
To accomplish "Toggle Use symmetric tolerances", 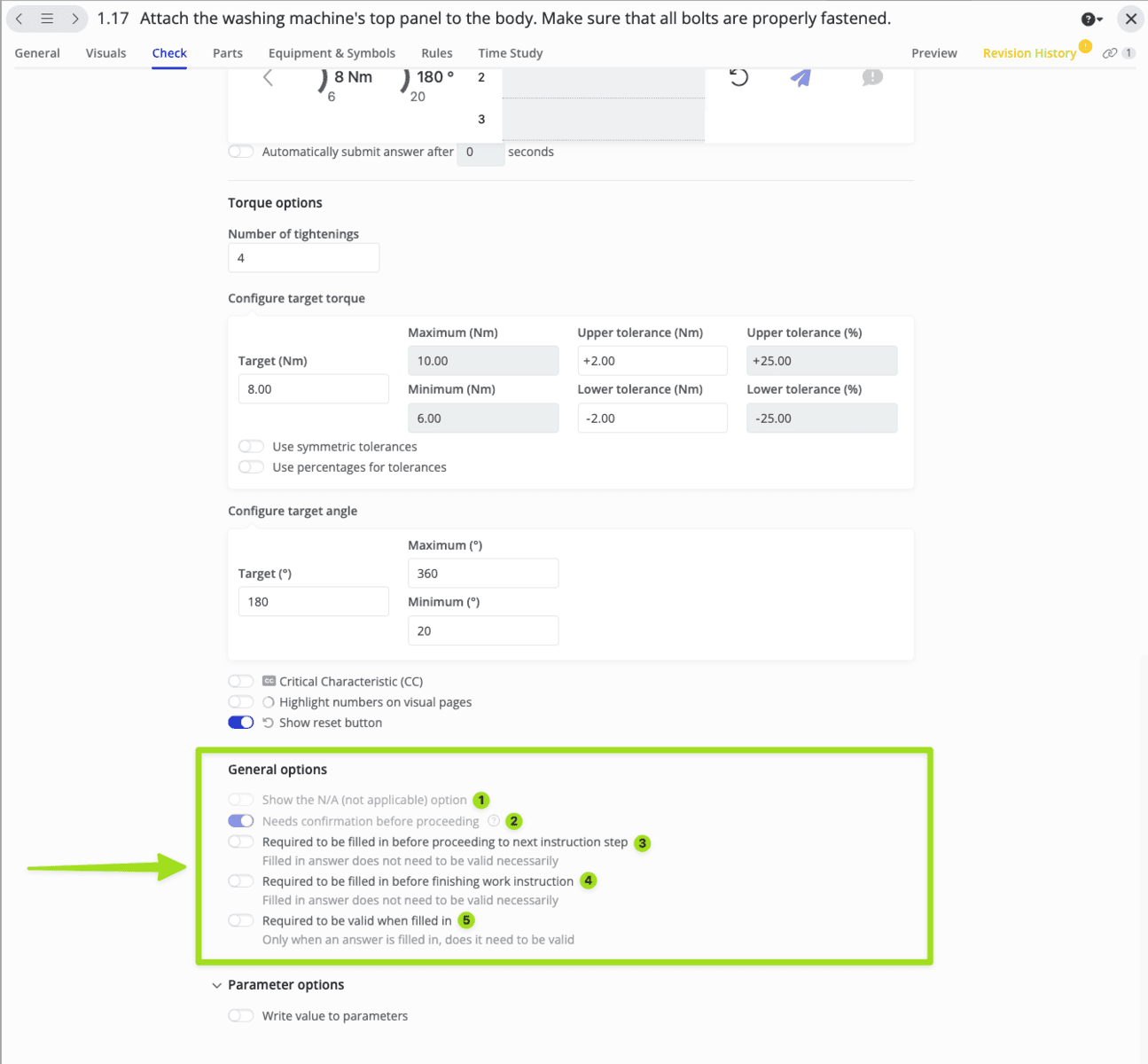I will click(251, 447).
